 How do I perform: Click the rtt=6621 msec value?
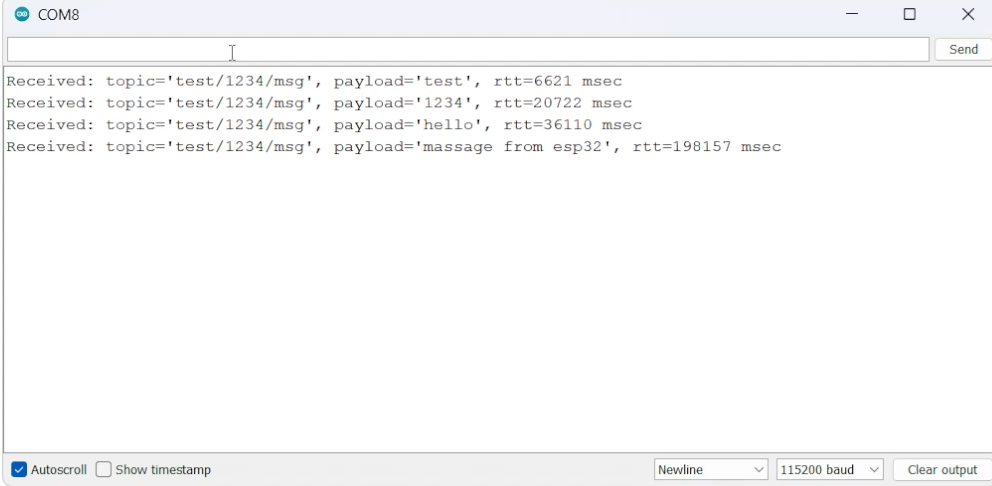pyautogui.click(x=558, y=81)
